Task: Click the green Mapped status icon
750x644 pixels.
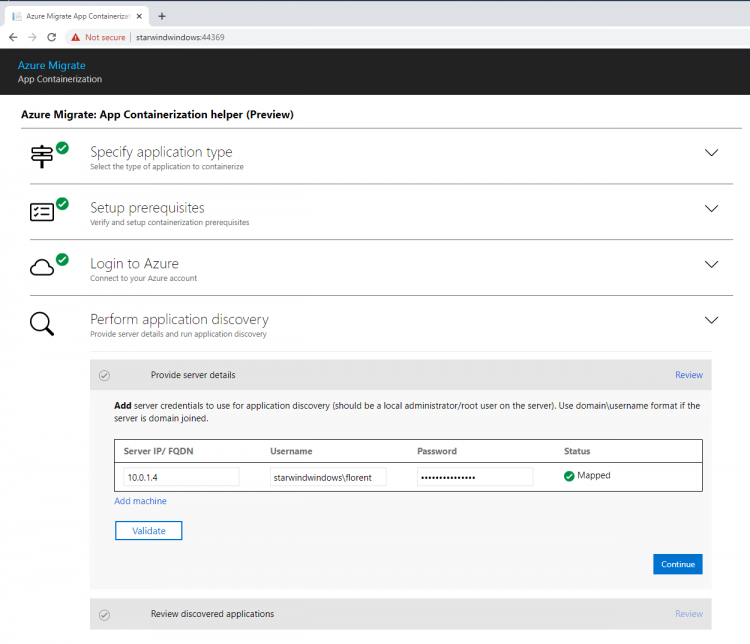Action: coord(569,476)
